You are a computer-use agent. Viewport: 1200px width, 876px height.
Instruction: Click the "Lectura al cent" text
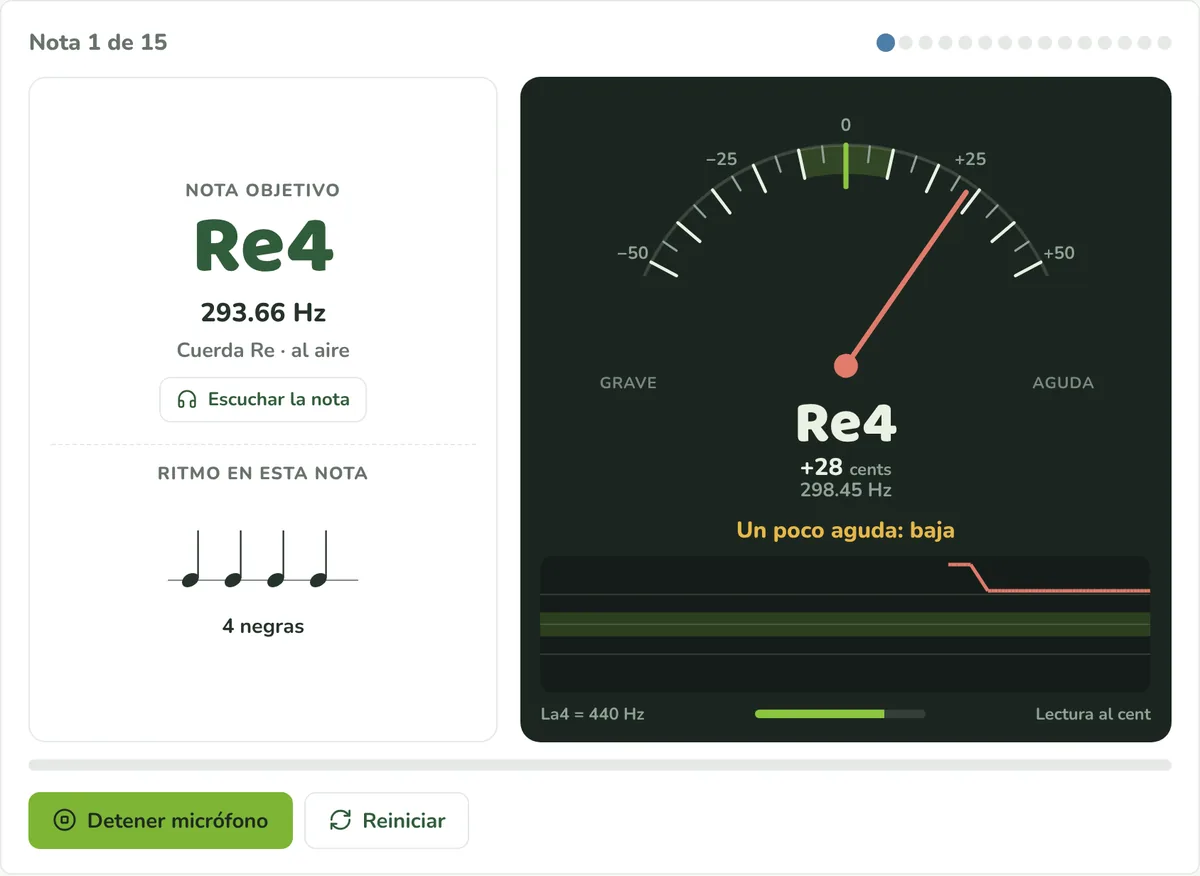click(1093, 714)
